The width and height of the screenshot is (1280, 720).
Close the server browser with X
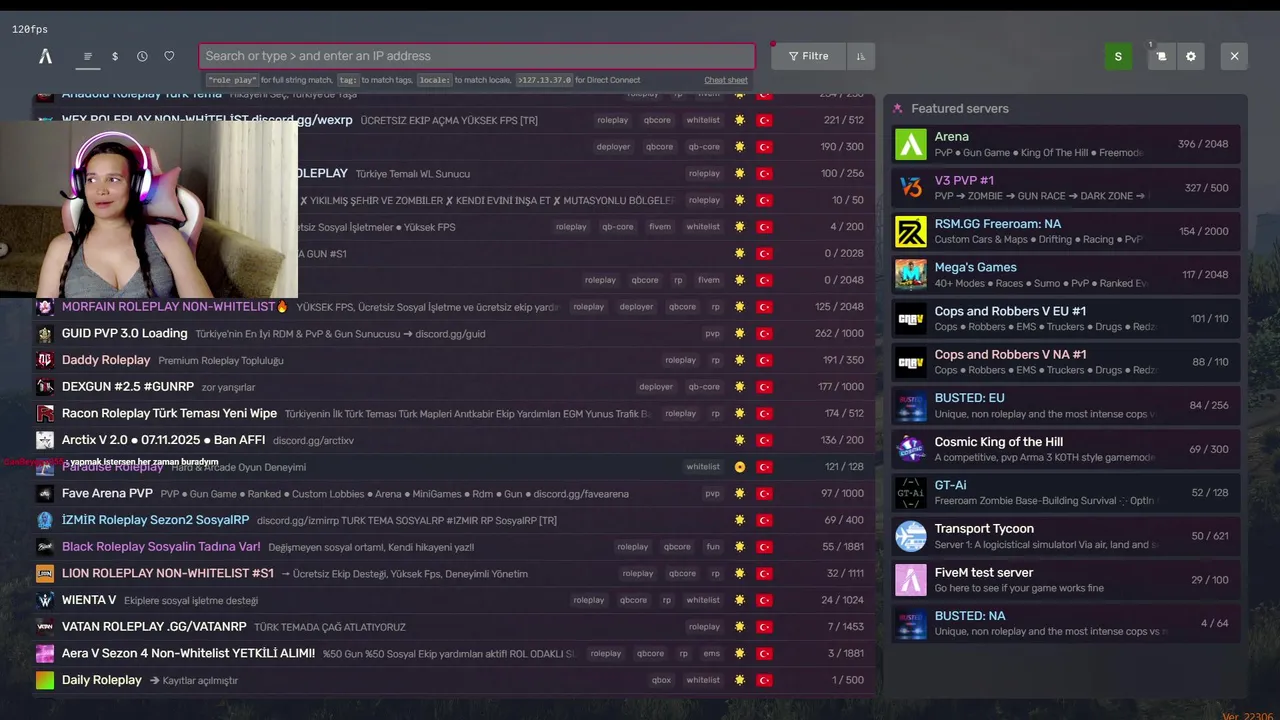pos(1234,57)
